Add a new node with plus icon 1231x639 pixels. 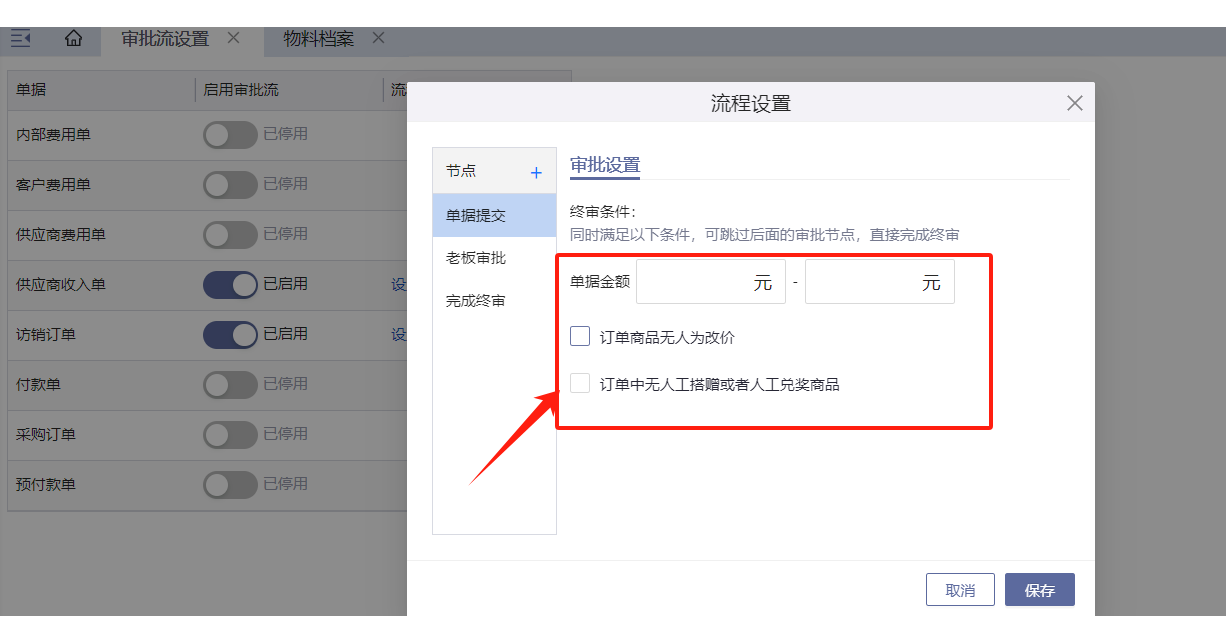536,173
